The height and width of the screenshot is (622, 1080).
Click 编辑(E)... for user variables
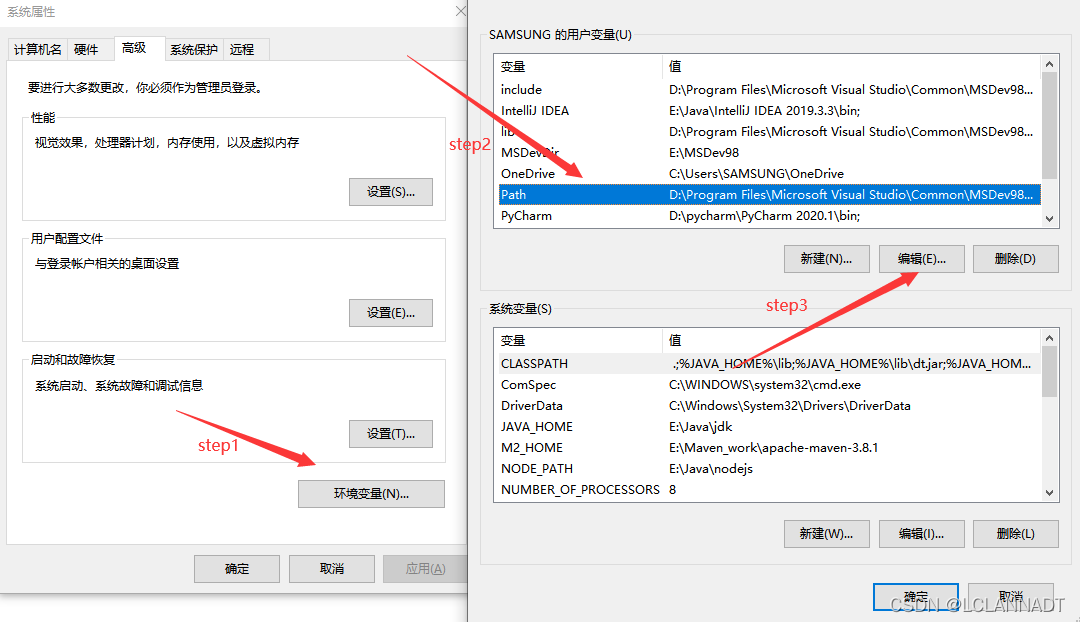[x=922, y=259]
